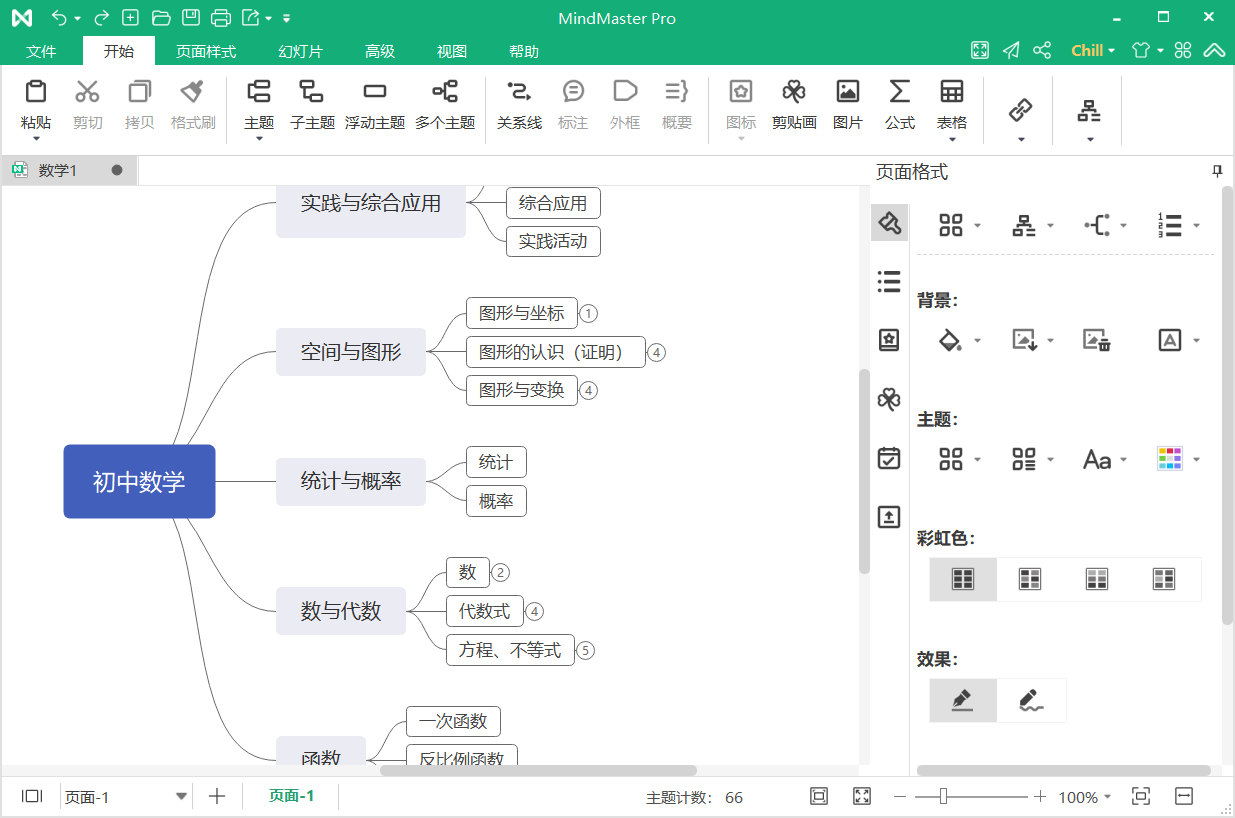Click the Cut (剪切) scissors icon
The height and width of the screenshot is (818, 1235).
coord(88,92)
